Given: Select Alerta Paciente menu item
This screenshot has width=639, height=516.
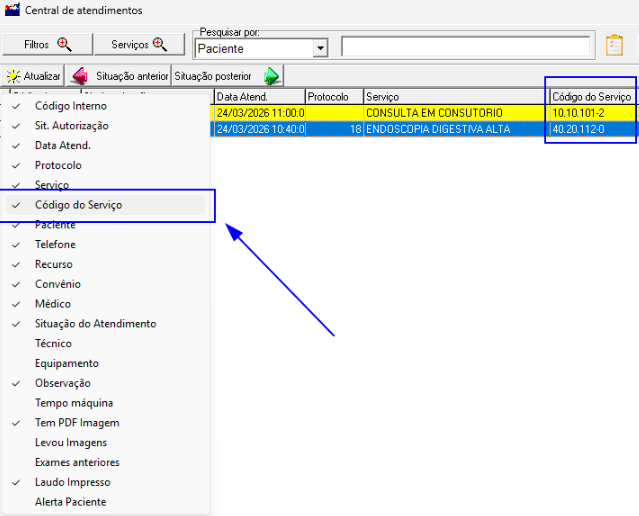Looking at the screenshot, I should [x=70, y=502].
